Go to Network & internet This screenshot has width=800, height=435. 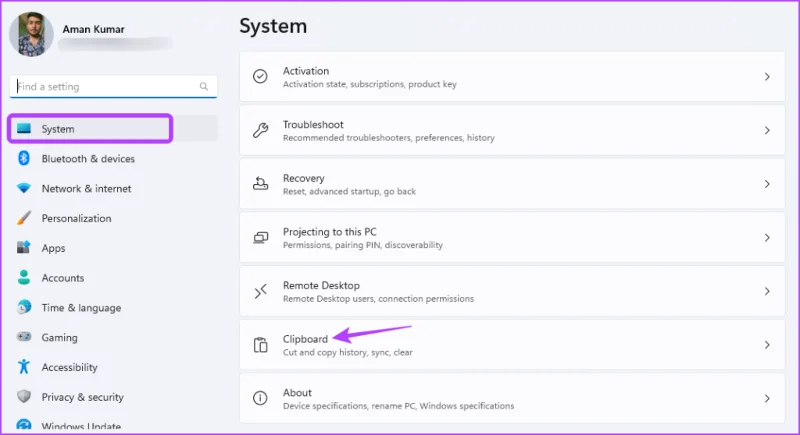[113, 188]
